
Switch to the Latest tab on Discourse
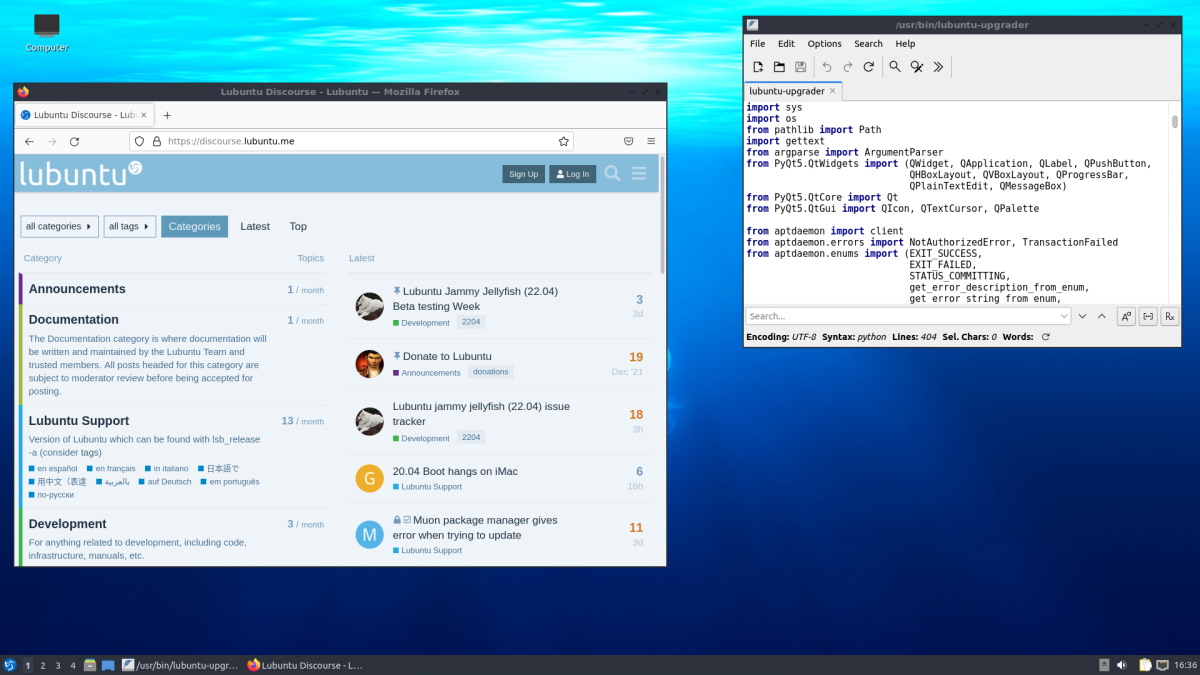point(255,226)
